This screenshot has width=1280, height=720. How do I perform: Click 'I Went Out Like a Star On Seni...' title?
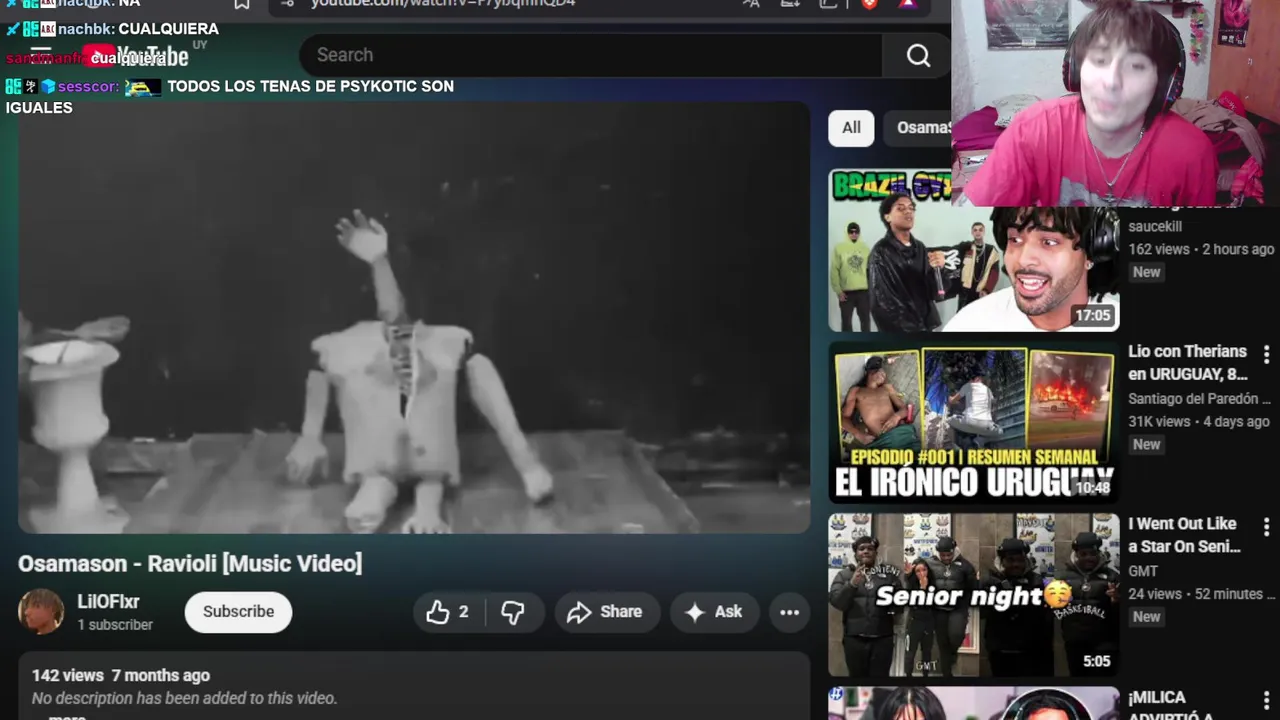coord(1185,535)
